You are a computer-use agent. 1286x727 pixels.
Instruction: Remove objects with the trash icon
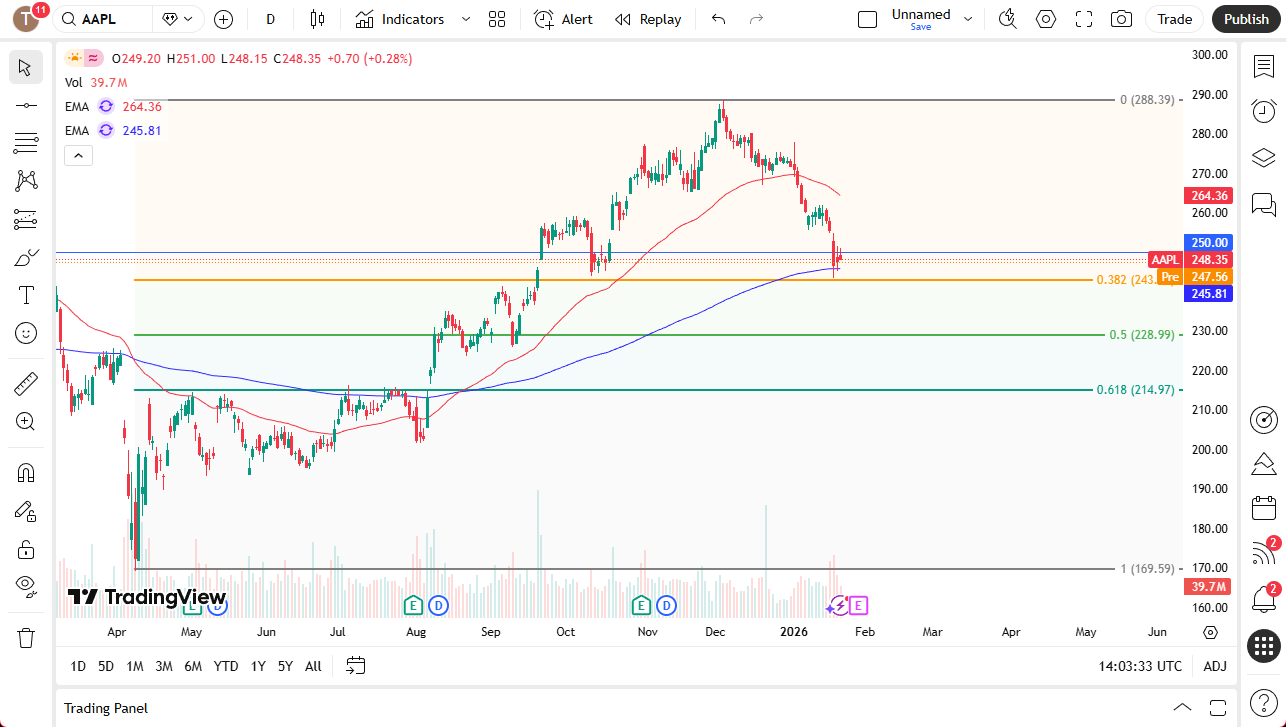point(26,637)
